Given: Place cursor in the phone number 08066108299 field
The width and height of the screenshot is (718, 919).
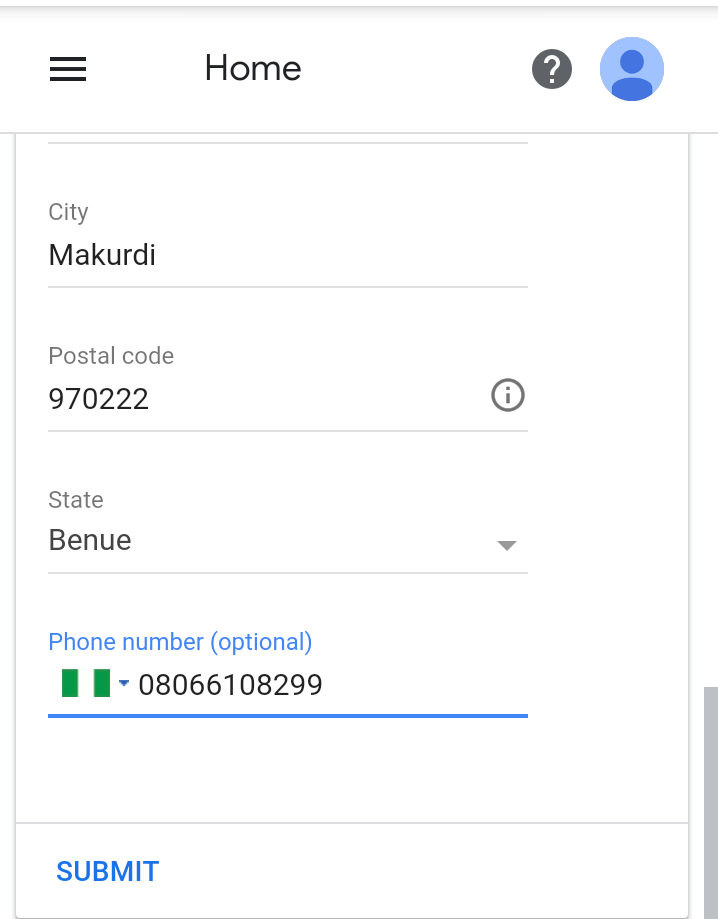Looking at the screenshot, I should pos(332,685).
